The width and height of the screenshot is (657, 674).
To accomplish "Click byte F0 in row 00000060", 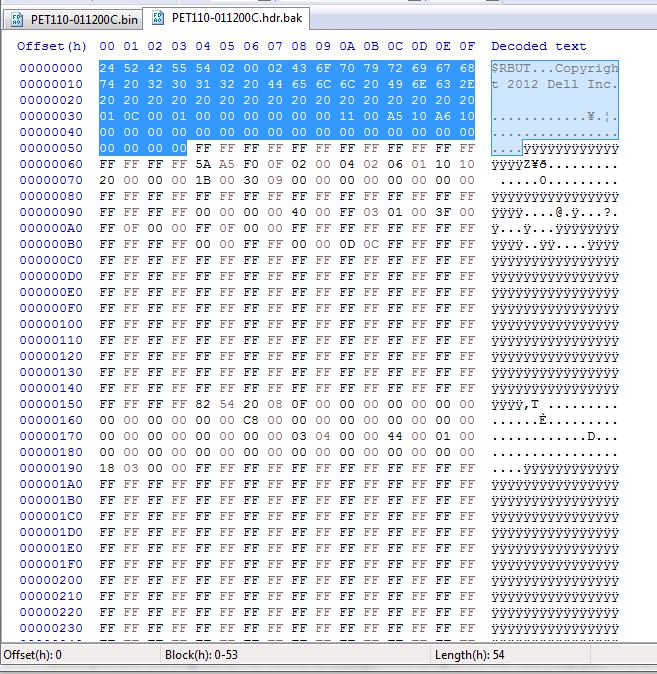I will tap(251, 164).
